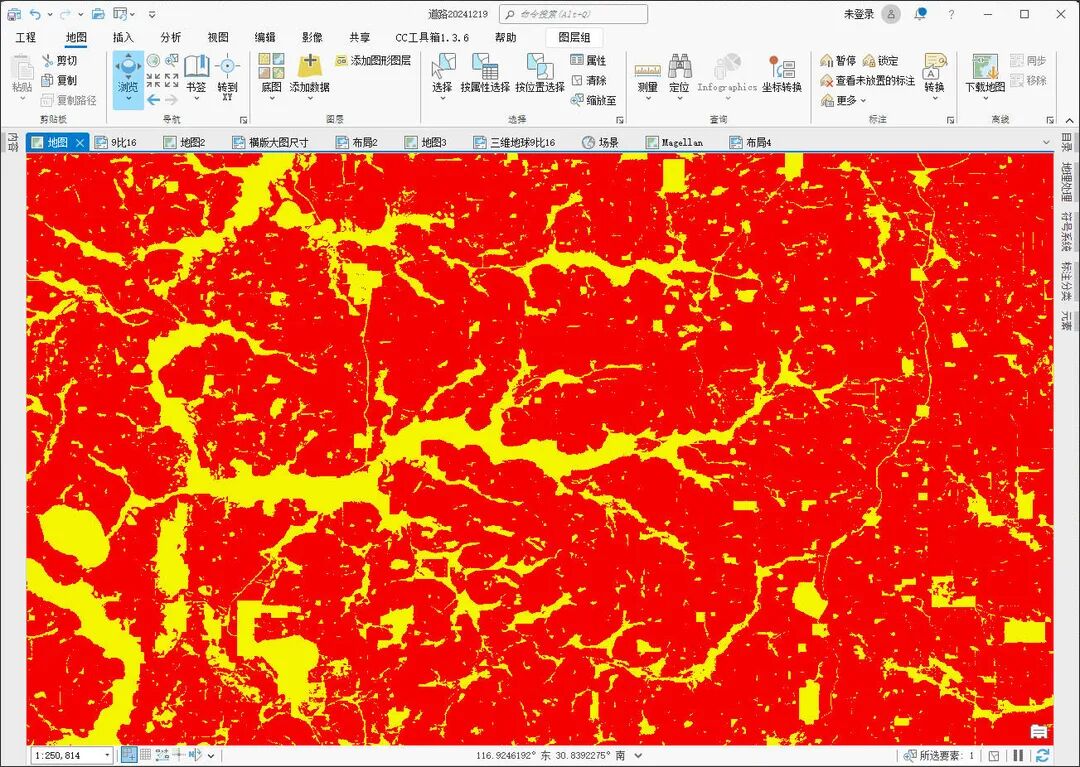
Task: Open the Basemap (底图) gallery
Action: point(271,74)
